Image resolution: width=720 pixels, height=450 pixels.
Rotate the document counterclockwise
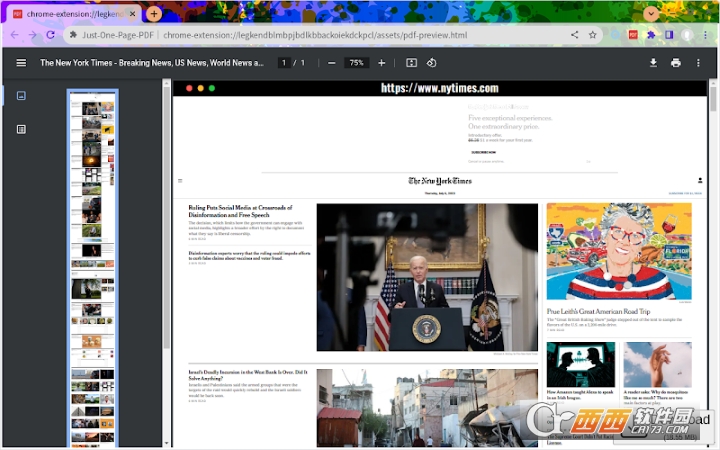coord(431,63)
